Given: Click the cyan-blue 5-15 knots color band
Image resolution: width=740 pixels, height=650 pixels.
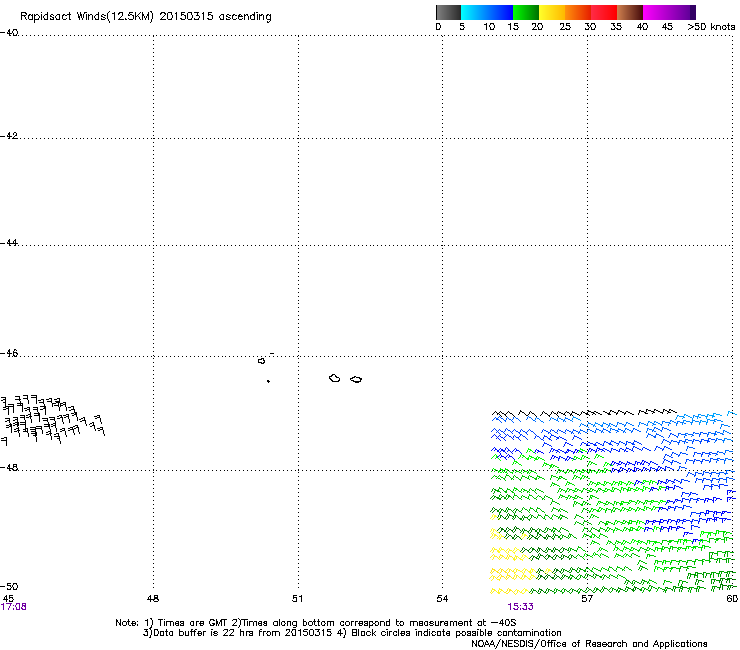Looking at the screenshot, I should (x=487, y=12).
